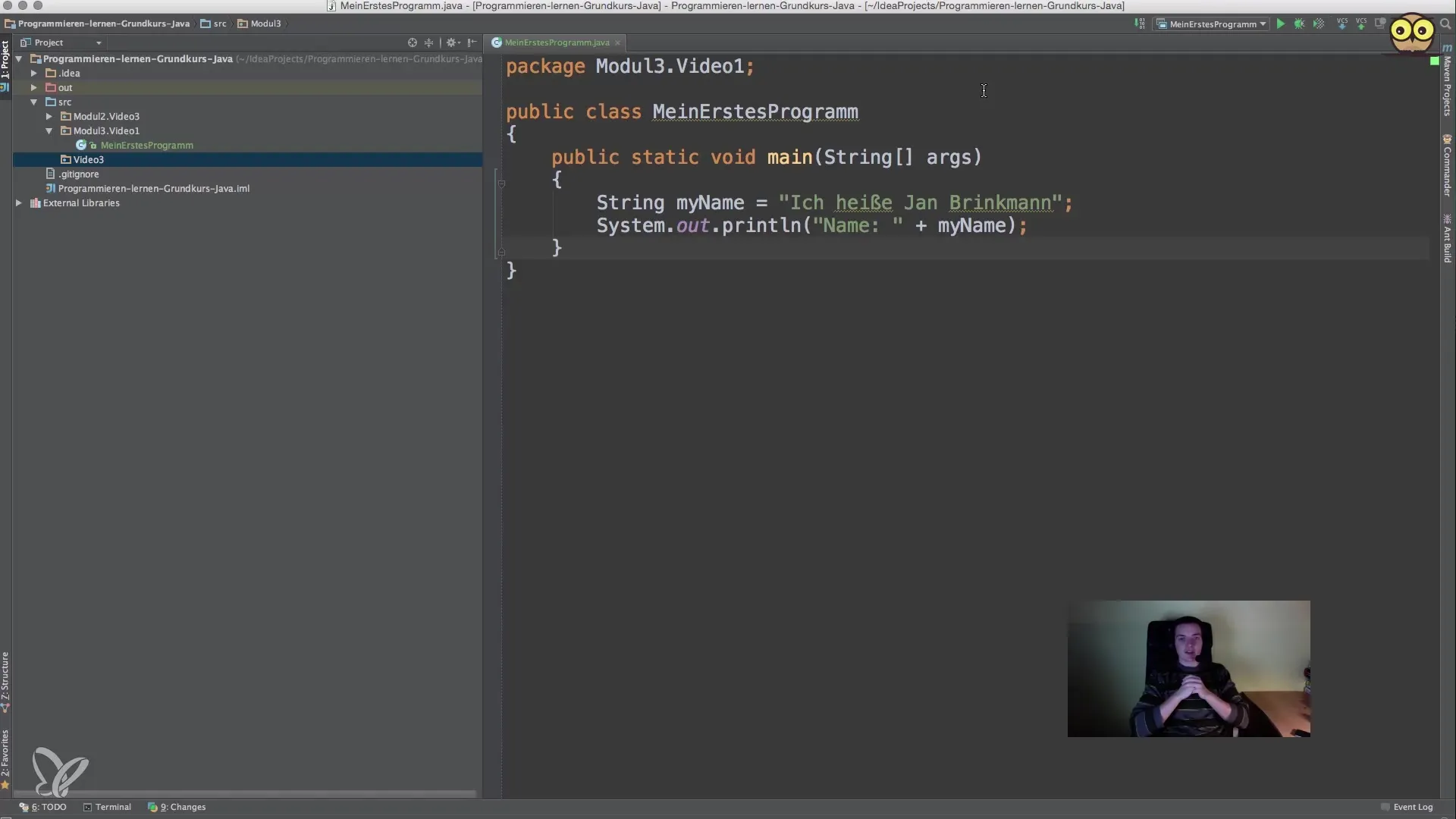This screenshot has width=1456, height=819.
Task: Open the Z: Structure side tool window
Action: tap(5, 681)
